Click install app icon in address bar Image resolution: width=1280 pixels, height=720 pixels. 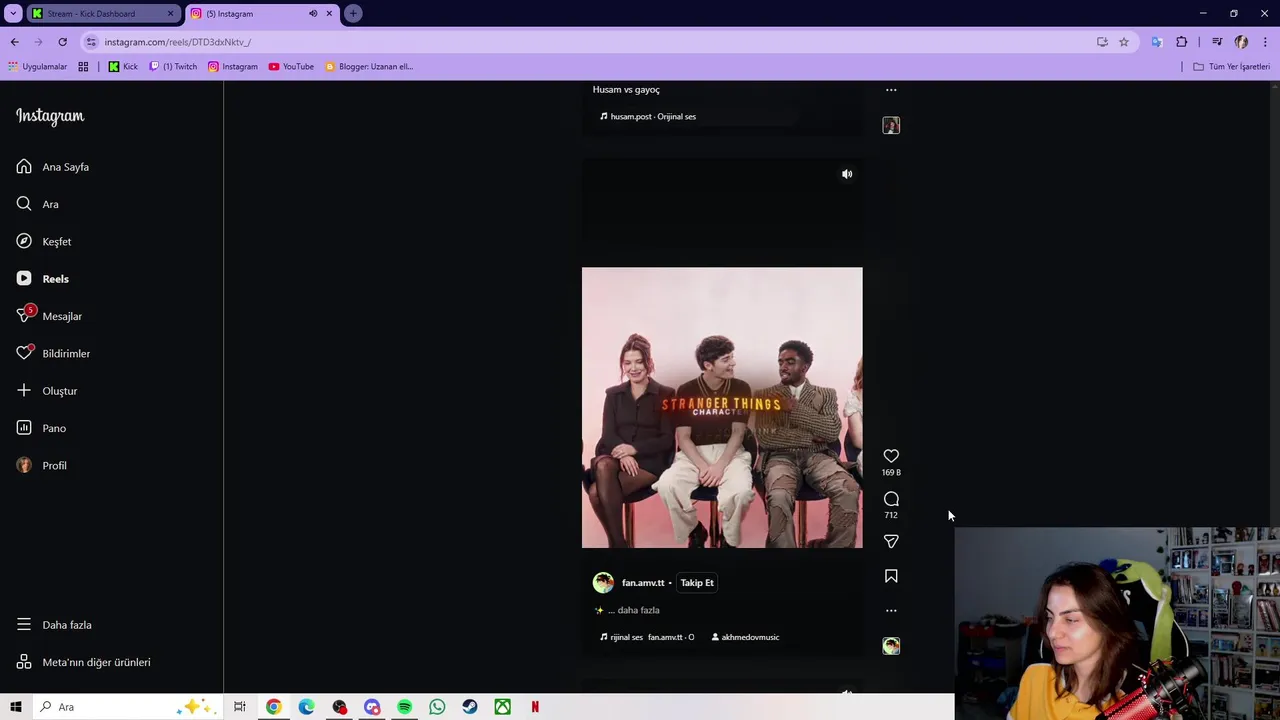(x=1102, y=42)
